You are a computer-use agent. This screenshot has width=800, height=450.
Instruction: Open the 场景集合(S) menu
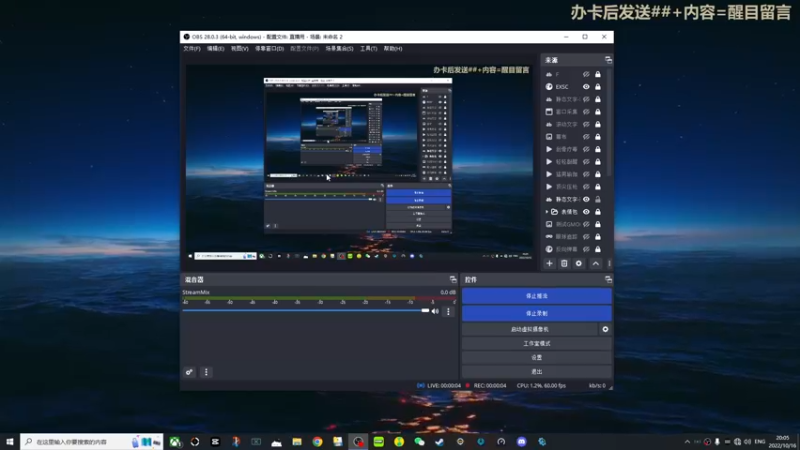[339, 48]
